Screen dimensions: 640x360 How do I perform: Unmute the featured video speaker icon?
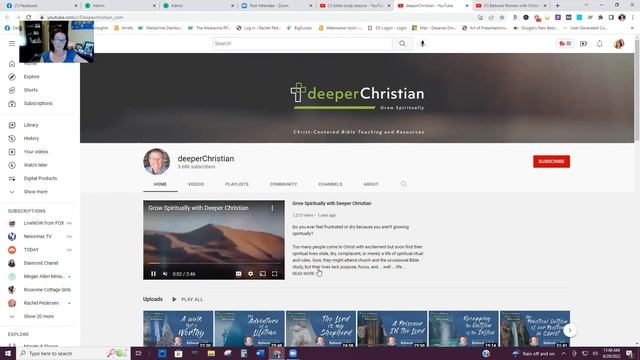coord(165,274)
